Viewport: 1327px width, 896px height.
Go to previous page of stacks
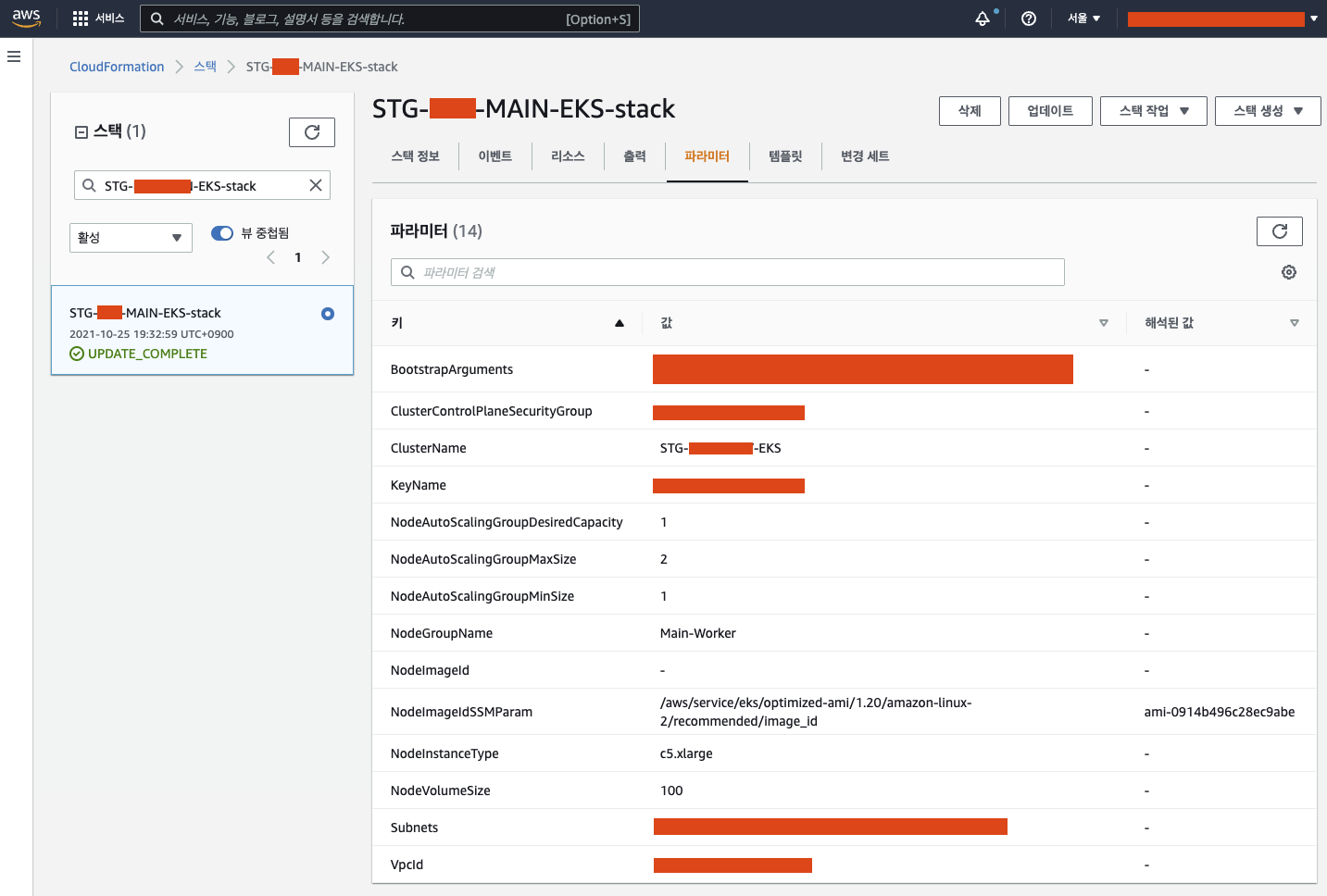click(271, 257)
